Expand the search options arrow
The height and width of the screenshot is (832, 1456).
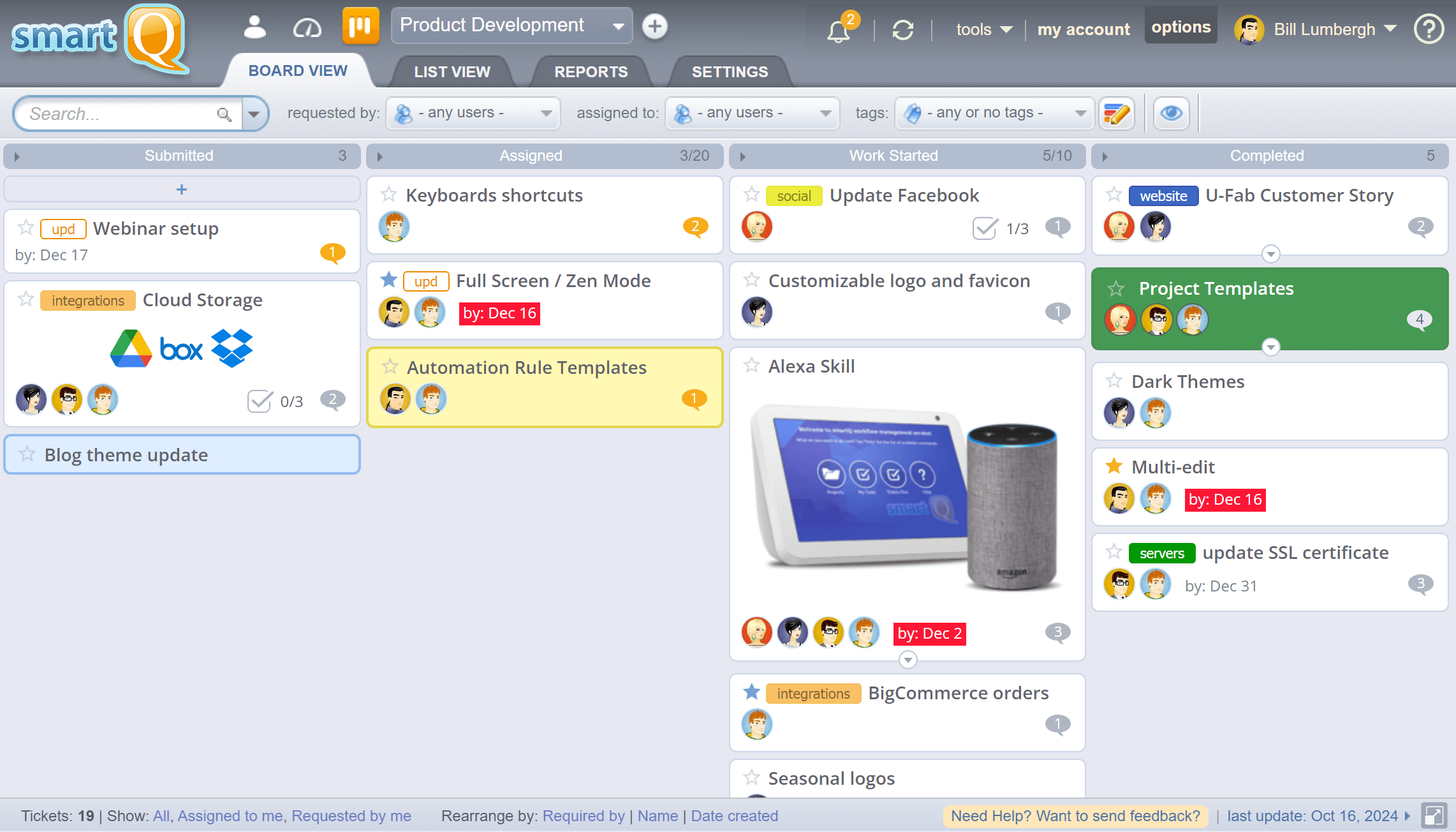(254, 114)
